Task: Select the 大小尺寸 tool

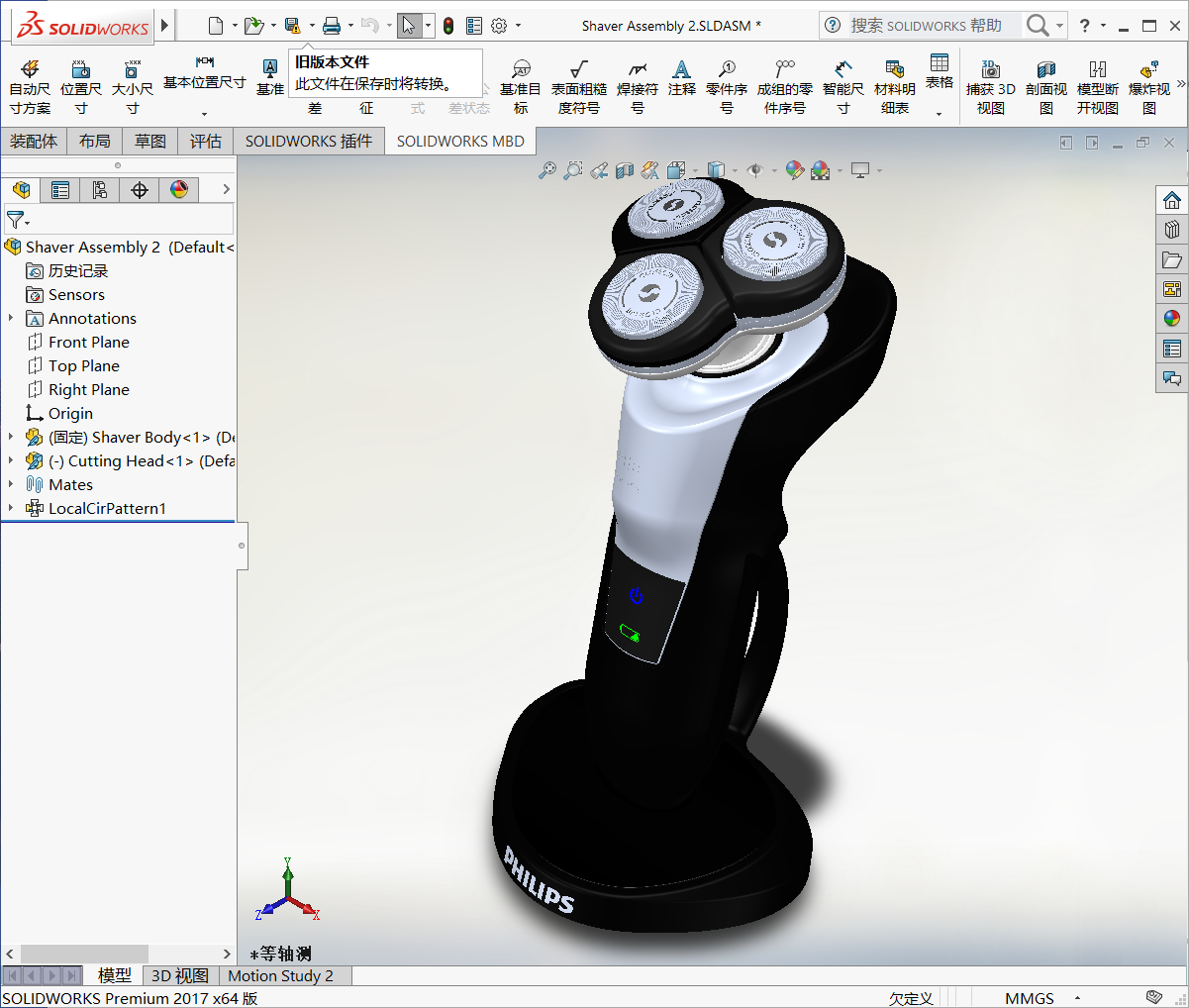Action: point(133,87)
